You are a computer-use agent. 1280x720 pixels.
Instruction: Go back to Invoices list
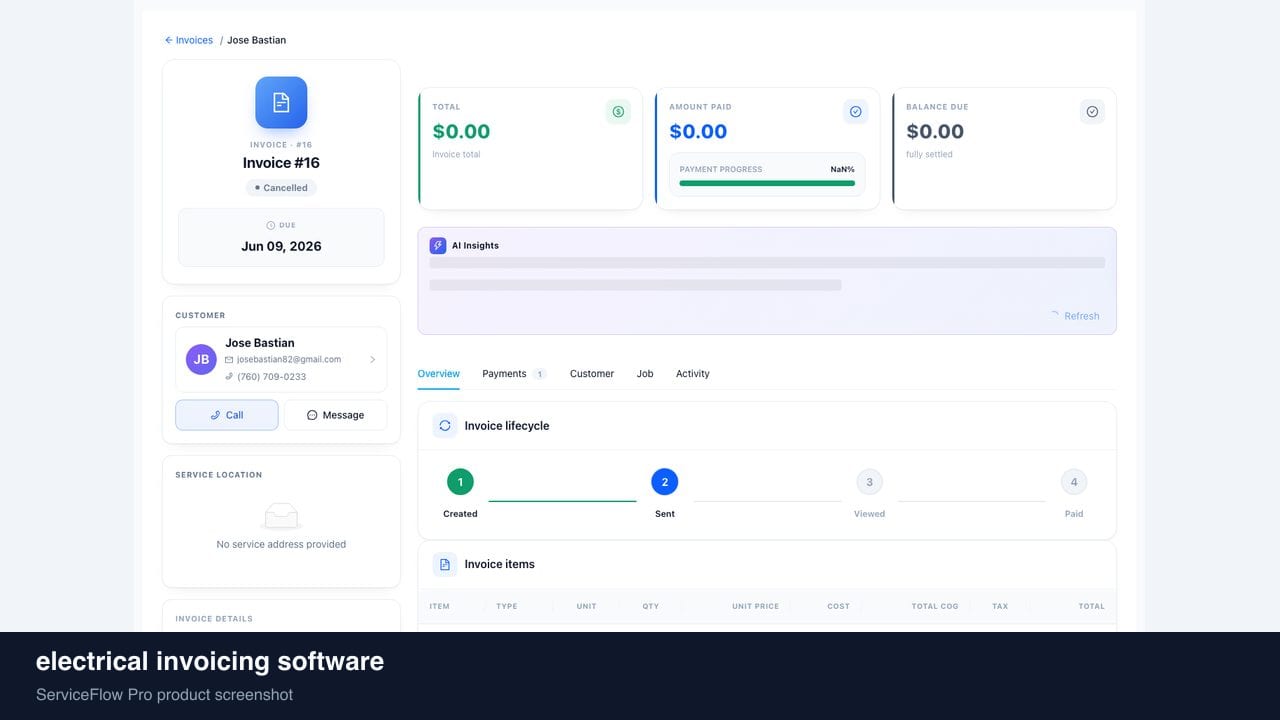click(x=189, y=40)
